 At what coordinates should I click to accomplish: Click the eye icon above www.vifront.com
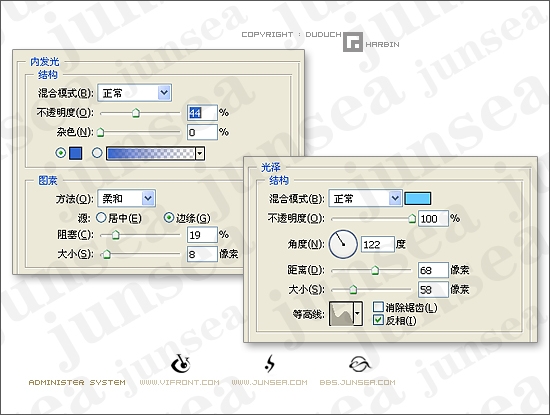[x=181, y=364]
